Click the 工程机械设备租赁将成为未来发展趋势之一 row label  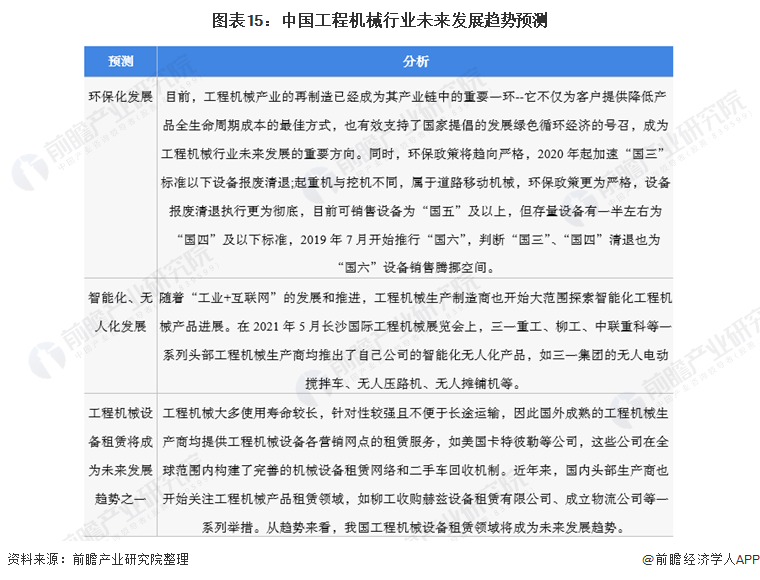121,455
